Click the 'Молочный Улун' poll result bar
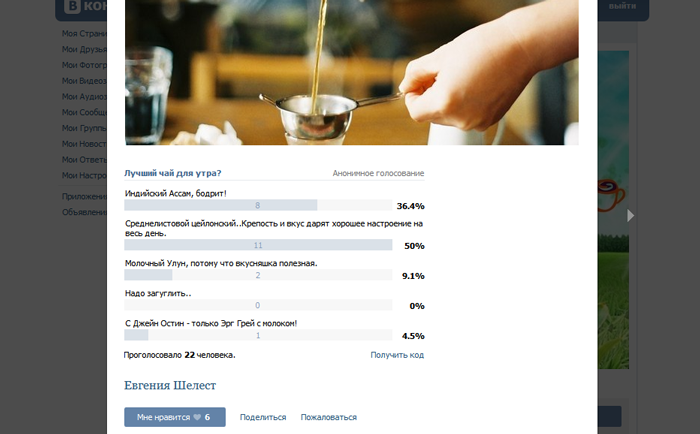This screenshot has width=700, height=434. (x=257, y=275)
